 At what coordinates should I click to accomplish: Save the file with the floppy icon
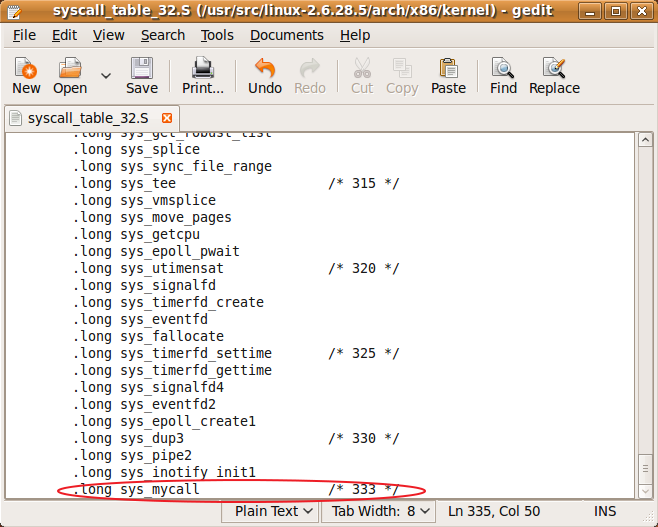tap(142, 76)
